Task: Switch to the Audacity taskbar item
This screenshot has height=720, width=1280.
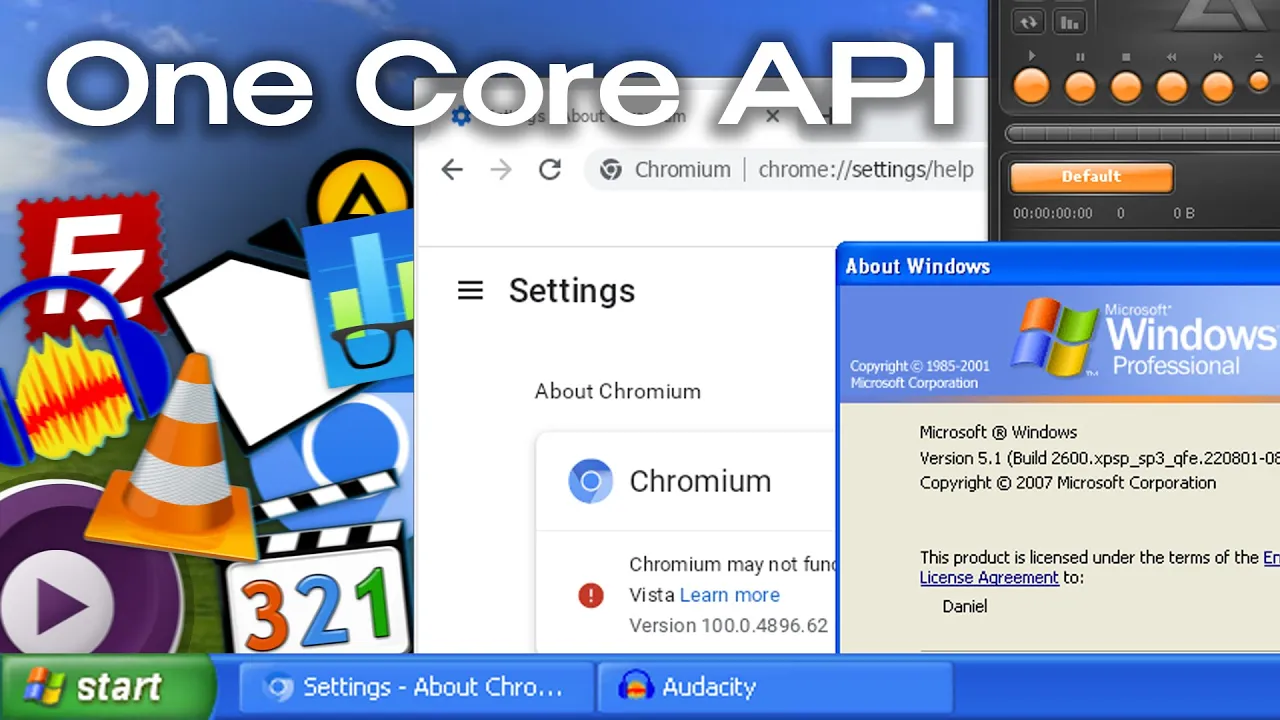Action: 775,688
